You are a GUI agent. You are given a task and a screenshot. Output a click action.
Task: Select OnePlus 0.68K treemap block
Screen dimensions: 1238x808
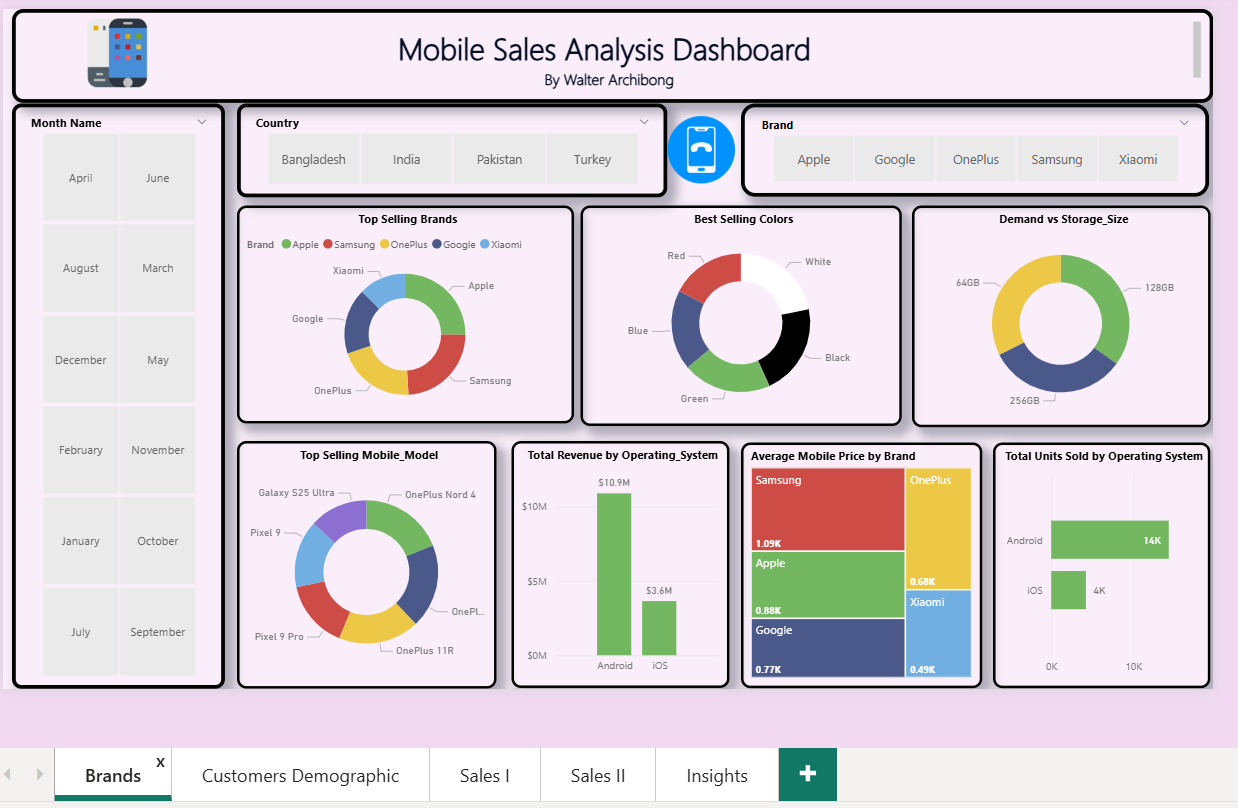(938, 528)
